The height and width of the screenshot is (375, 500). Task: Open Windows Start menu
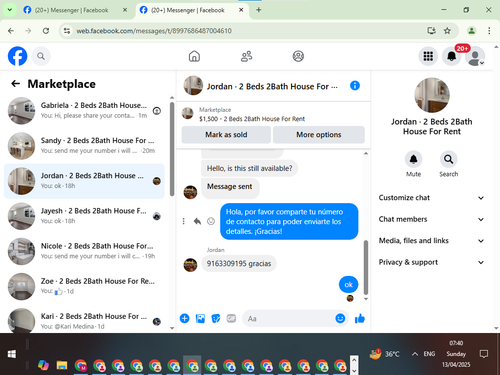(x=12, y=354)
